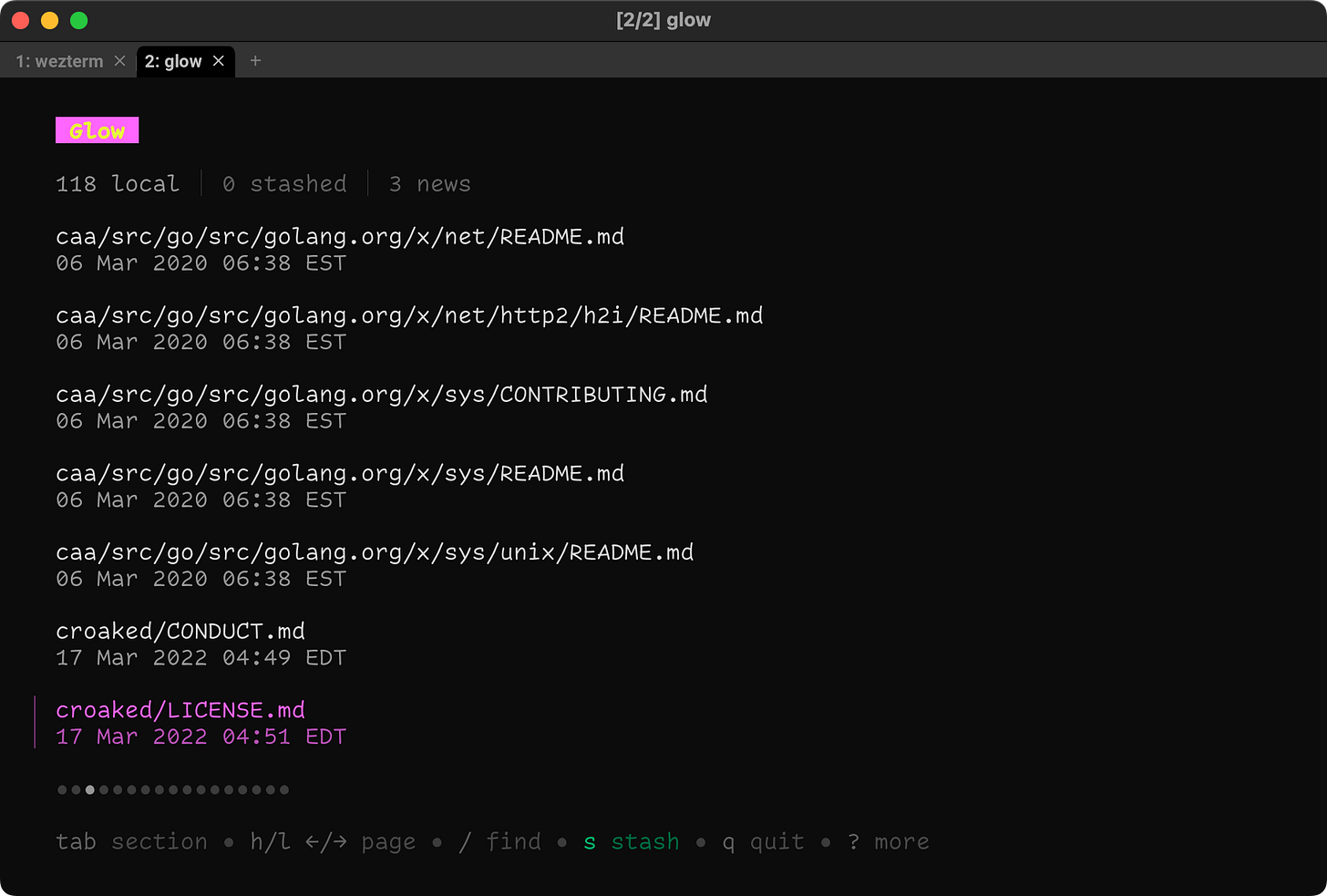Switch to the 1: wezterm tab
This screenshot has height=896, width=1327.
tap(59, 61)
